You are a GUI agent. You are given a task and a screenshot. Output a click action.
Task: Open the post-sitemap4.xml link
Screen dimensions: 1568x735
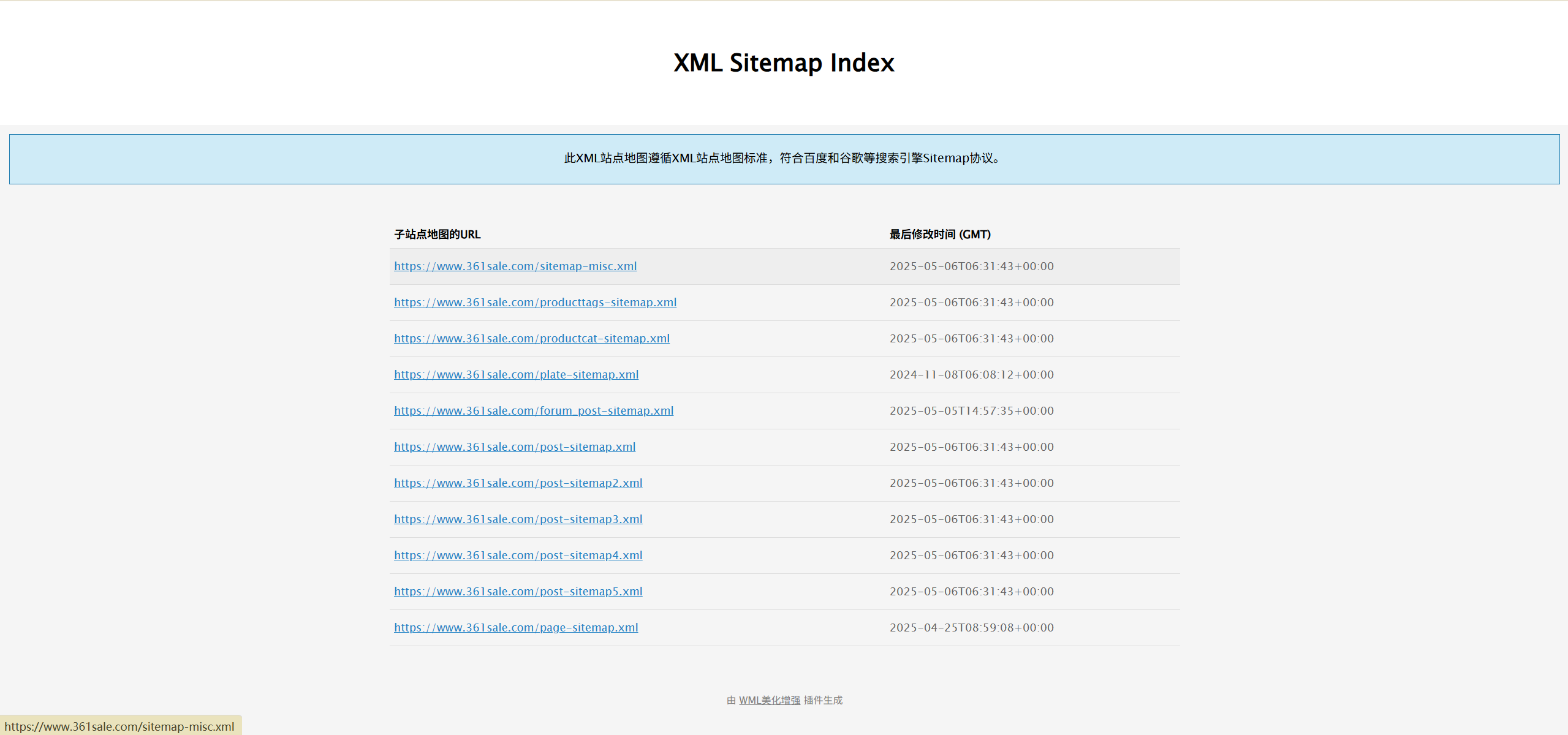tap(518, 556)
